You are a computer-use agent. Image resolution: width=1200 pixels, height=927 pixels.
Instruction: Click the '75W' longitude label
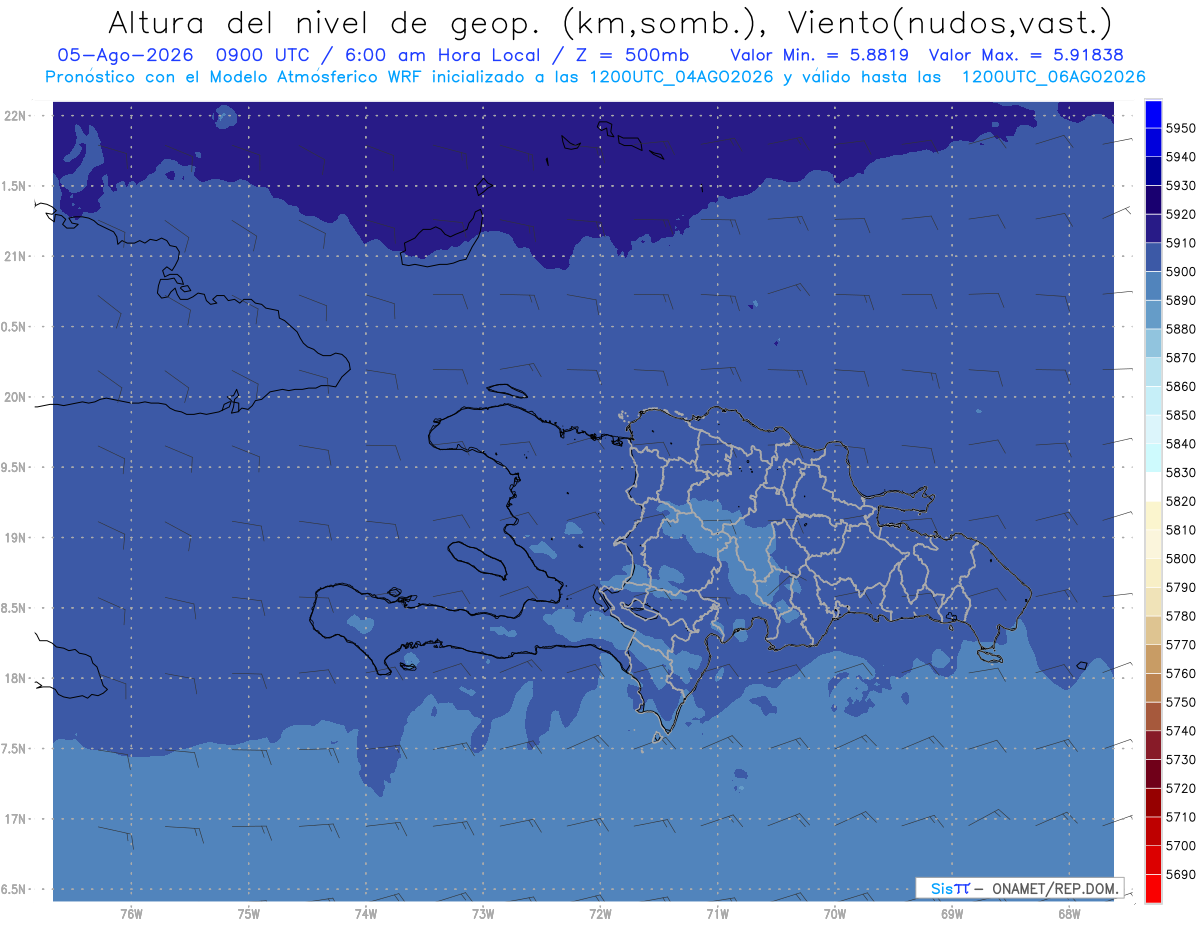click(248, 913)
